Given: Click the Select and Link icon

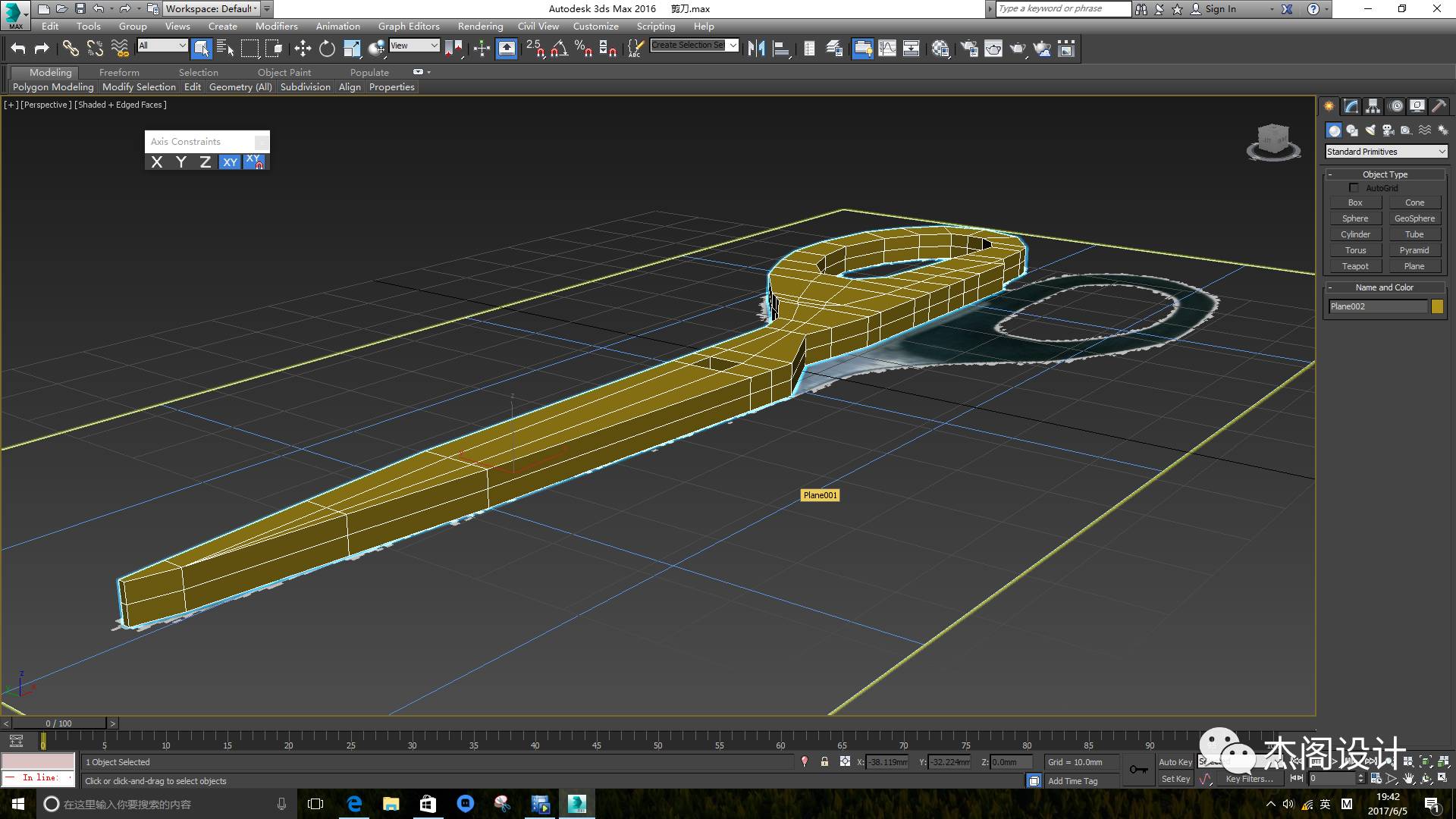Looking at the screenshot, I should [71, 49].
